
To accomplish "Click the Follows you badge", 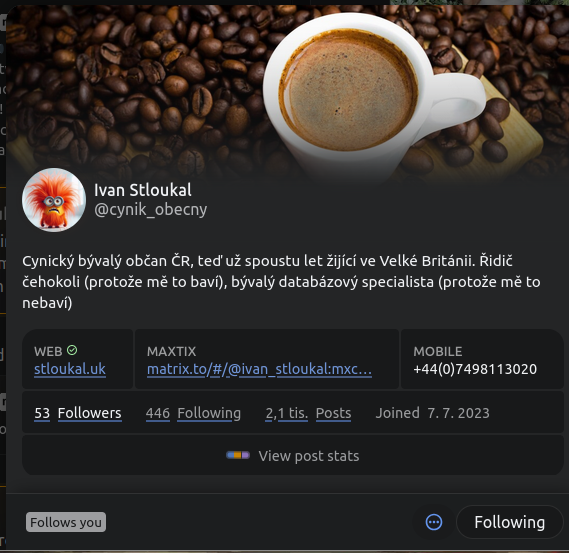I will (66, 522).
